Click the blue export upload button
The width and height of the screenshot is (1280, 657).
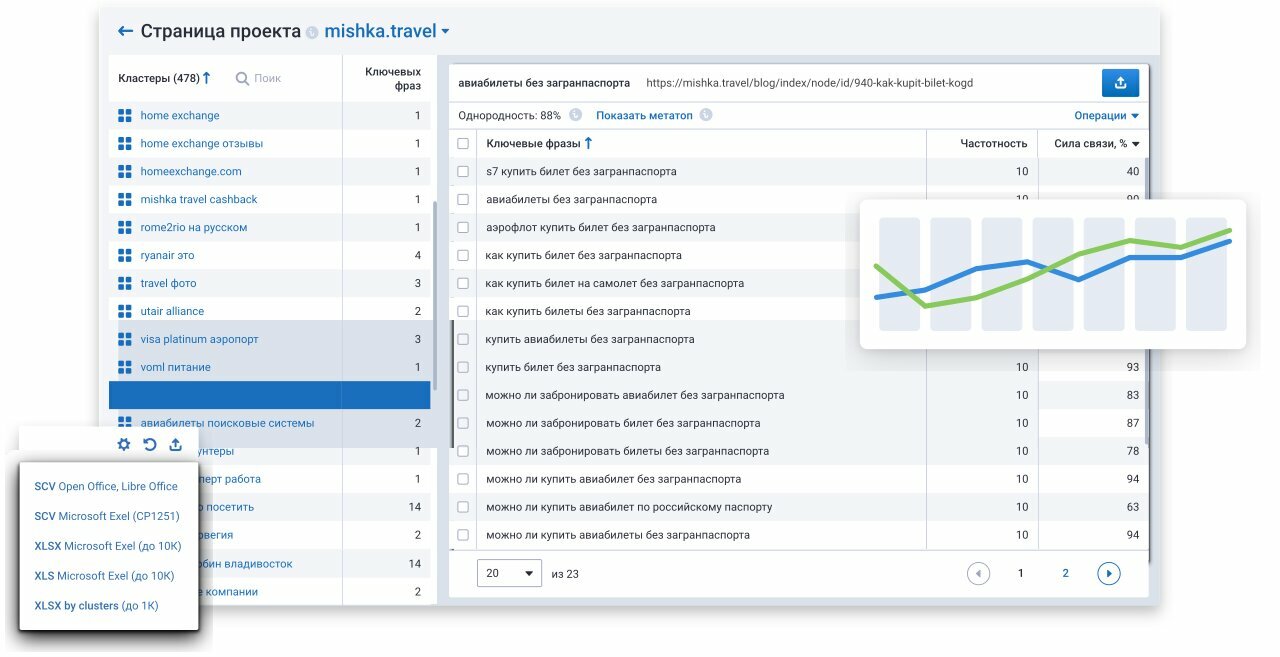click(x=1120, y=83)
